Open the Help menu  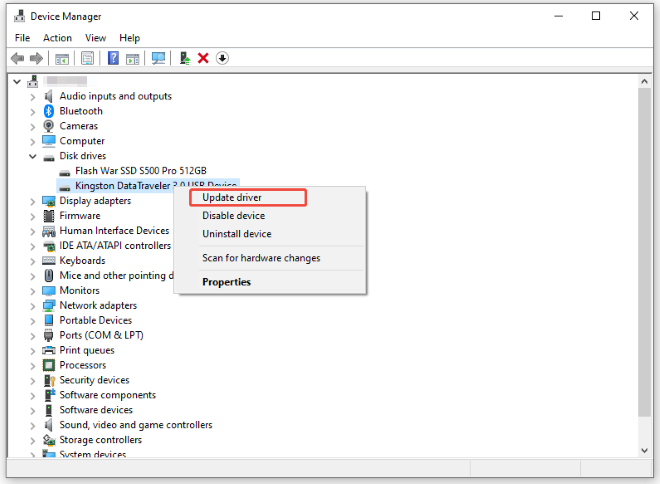(129, 38)
